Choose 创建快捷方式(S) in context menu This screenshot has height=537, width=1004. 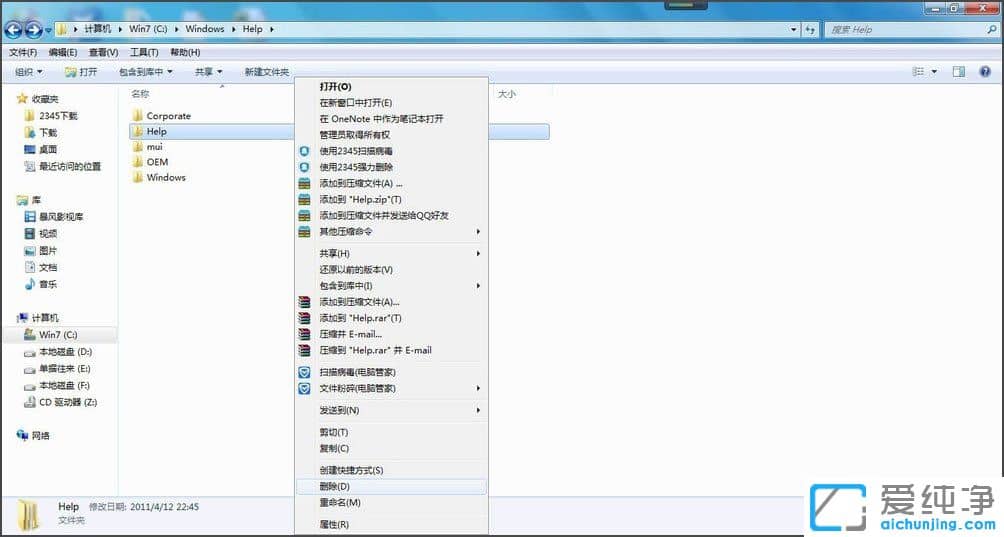pyautogui.click(x=391, y=470)
